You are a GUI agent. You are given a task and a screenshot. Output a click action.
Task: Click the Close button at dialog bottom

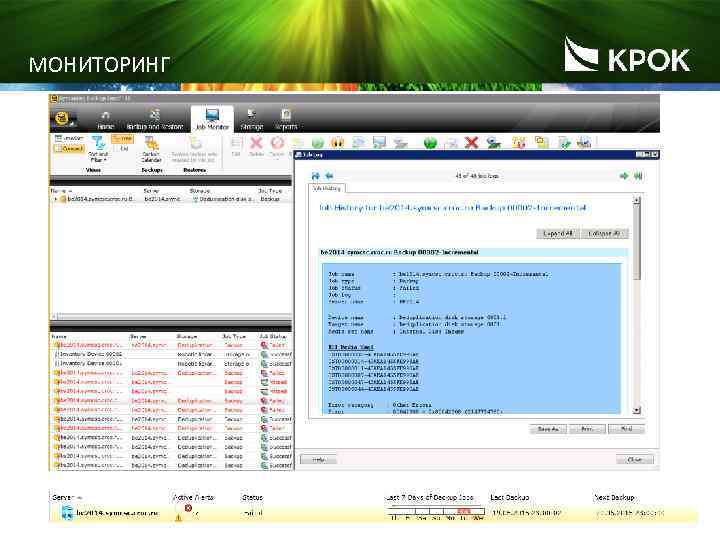pos(635,459)
